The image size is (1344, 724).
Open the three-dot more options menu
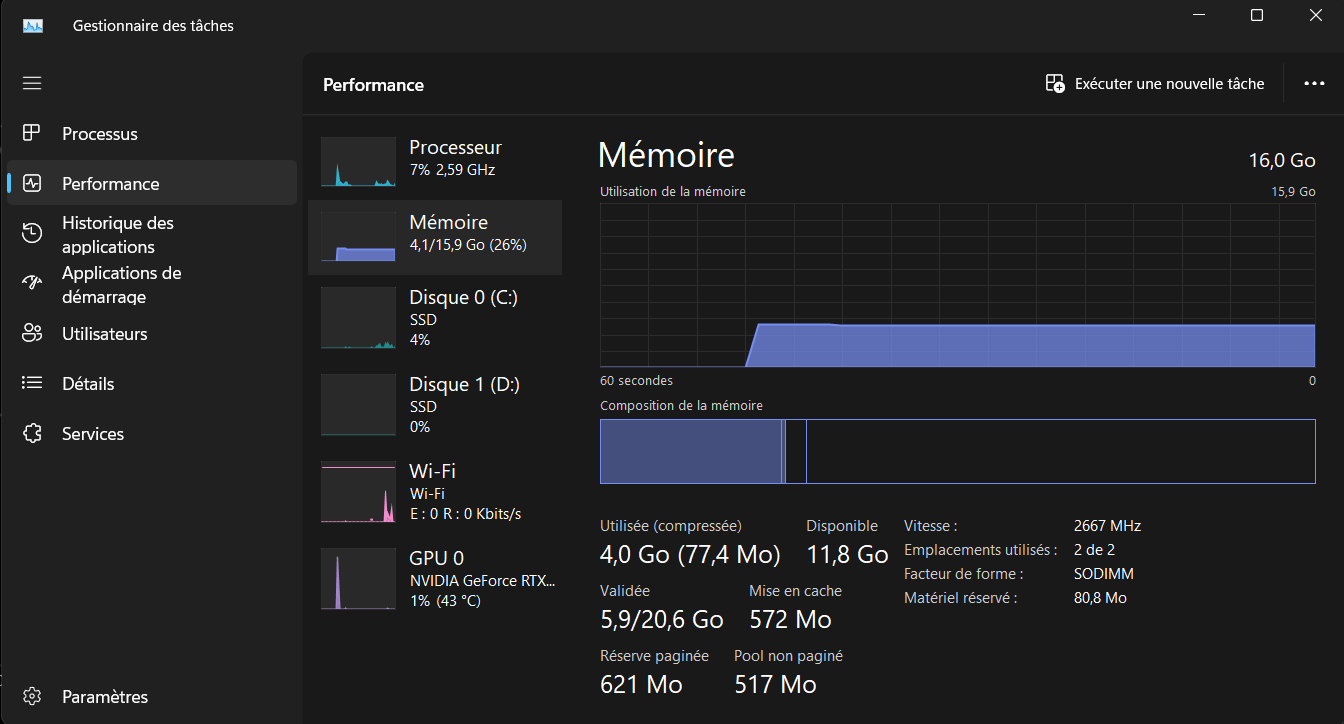(1314, 84)
